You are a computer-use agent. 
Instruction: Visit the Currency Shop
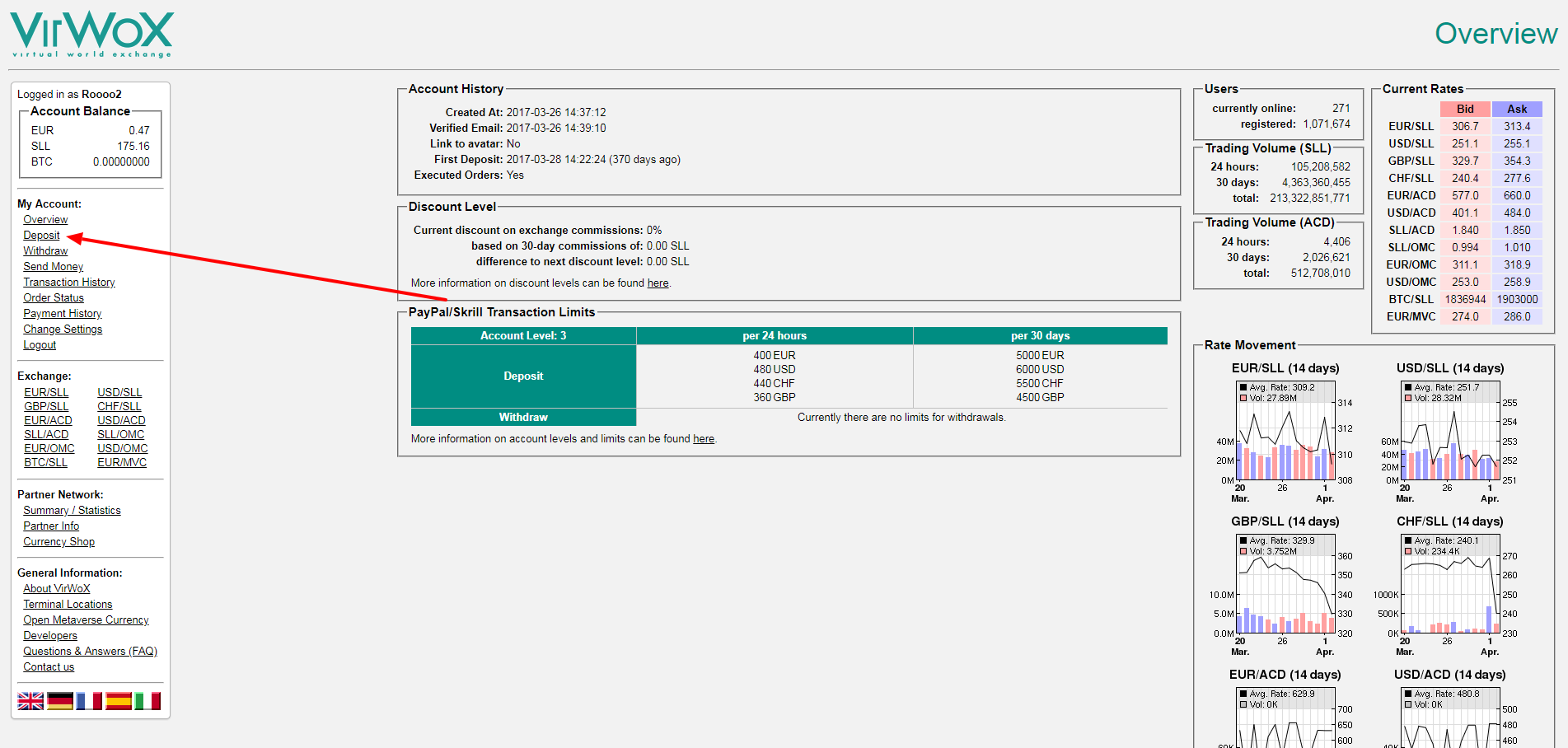[x=59, y=542]
